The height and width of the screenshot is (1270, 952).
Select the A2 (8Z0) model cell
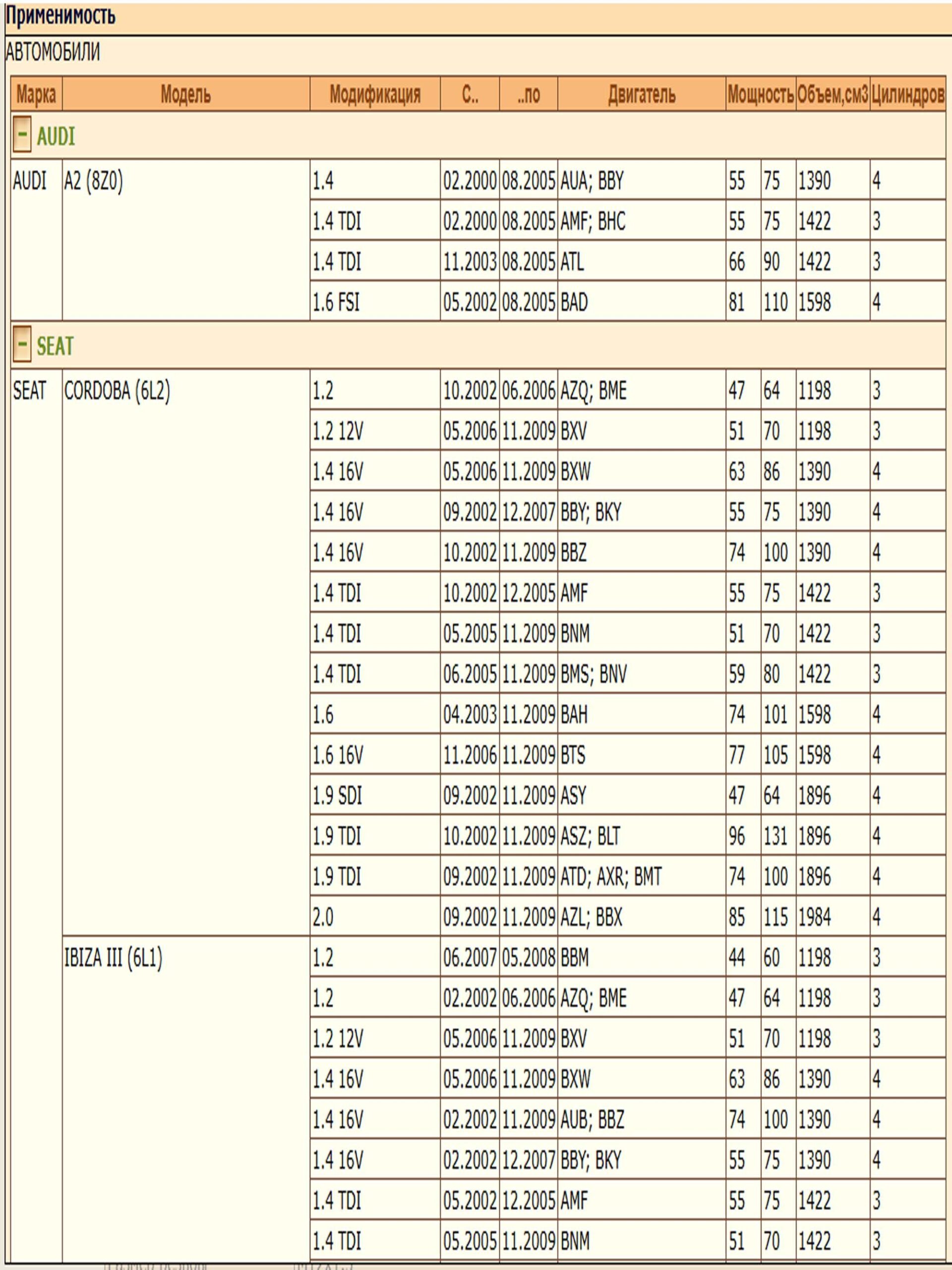click(x=94, y=182)
